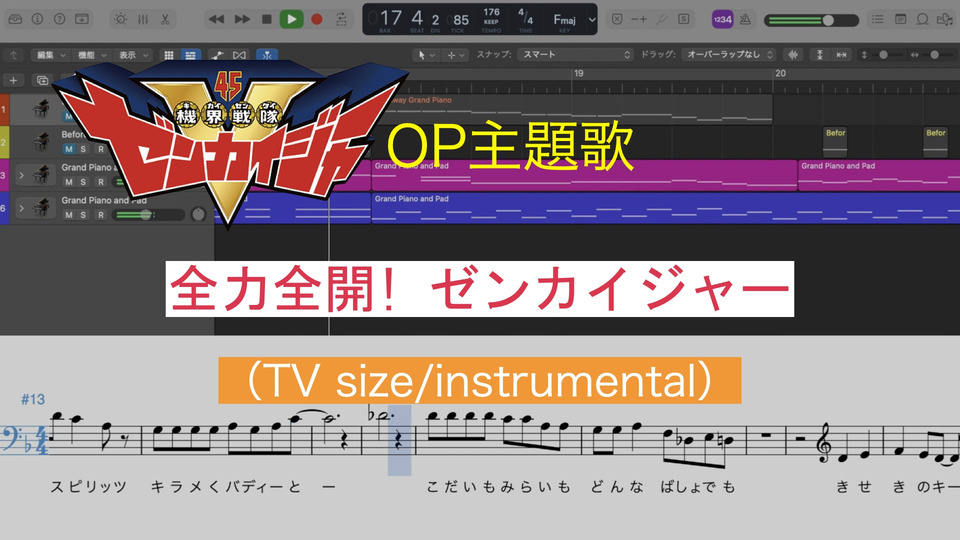Expand track 3 disclosure arrow
The height and width of the screenshot is (540, 960).
(21, 175)
